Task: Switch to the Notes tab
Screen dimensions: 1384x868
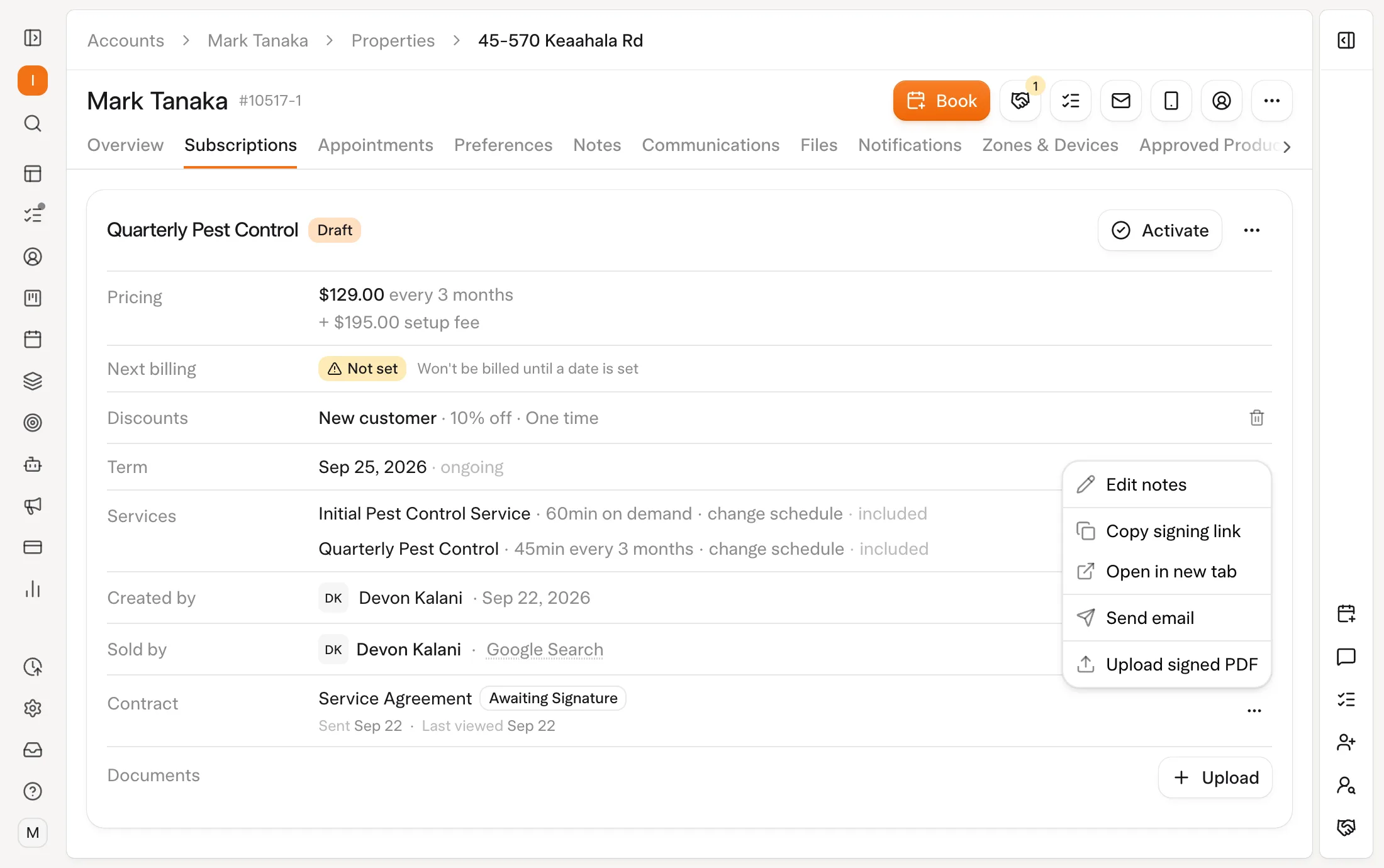Action: pos(597,145)
